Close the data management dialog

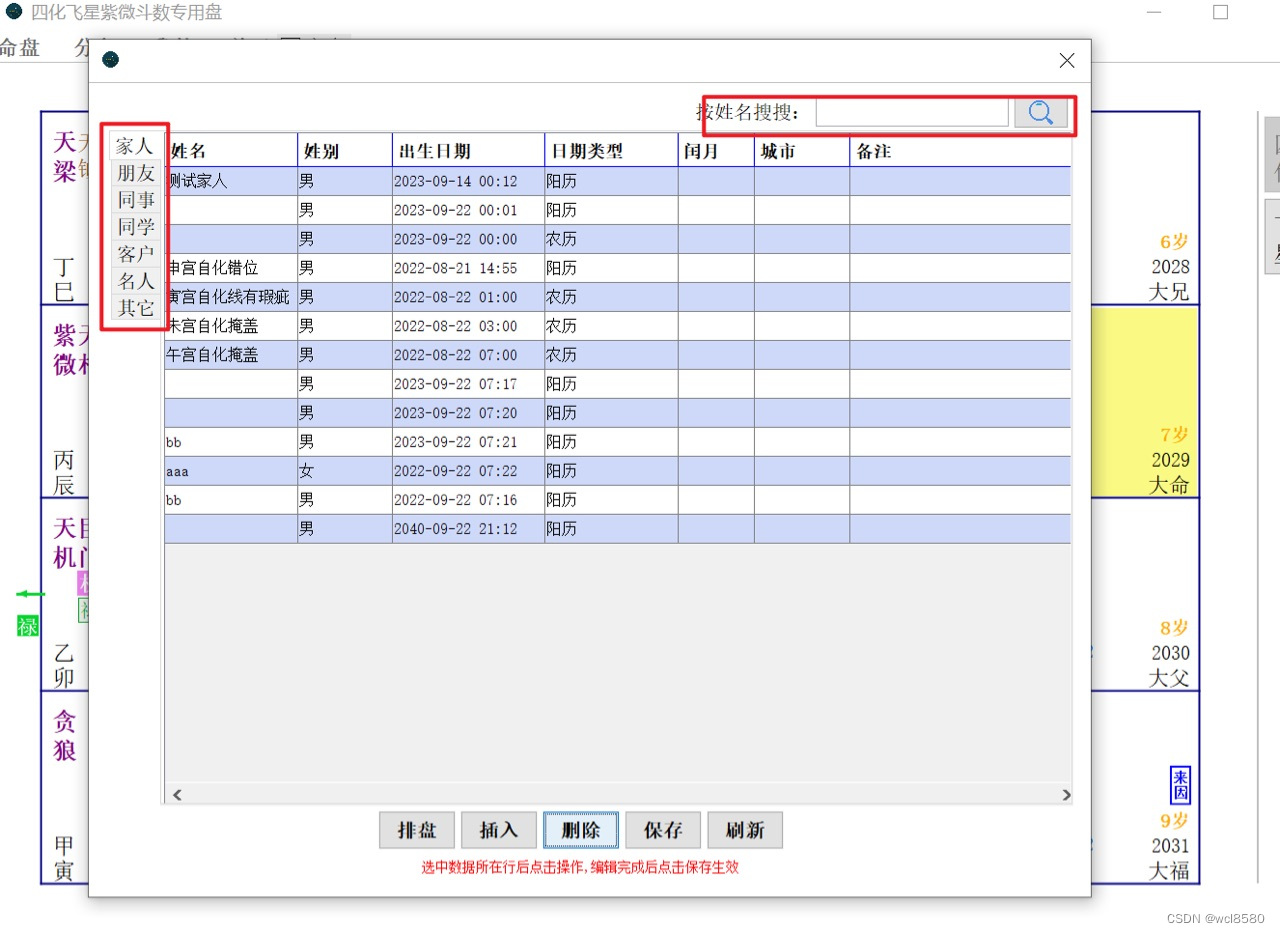[1067, 61]
